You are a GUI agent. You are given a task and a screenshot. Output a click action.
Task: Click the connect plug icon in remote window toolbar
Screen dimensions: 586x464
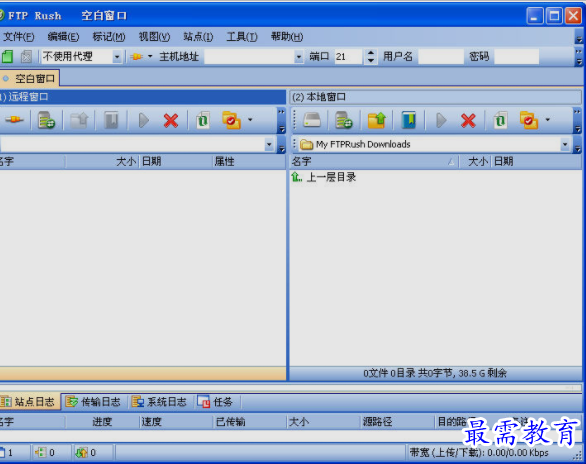pos(14,120)
